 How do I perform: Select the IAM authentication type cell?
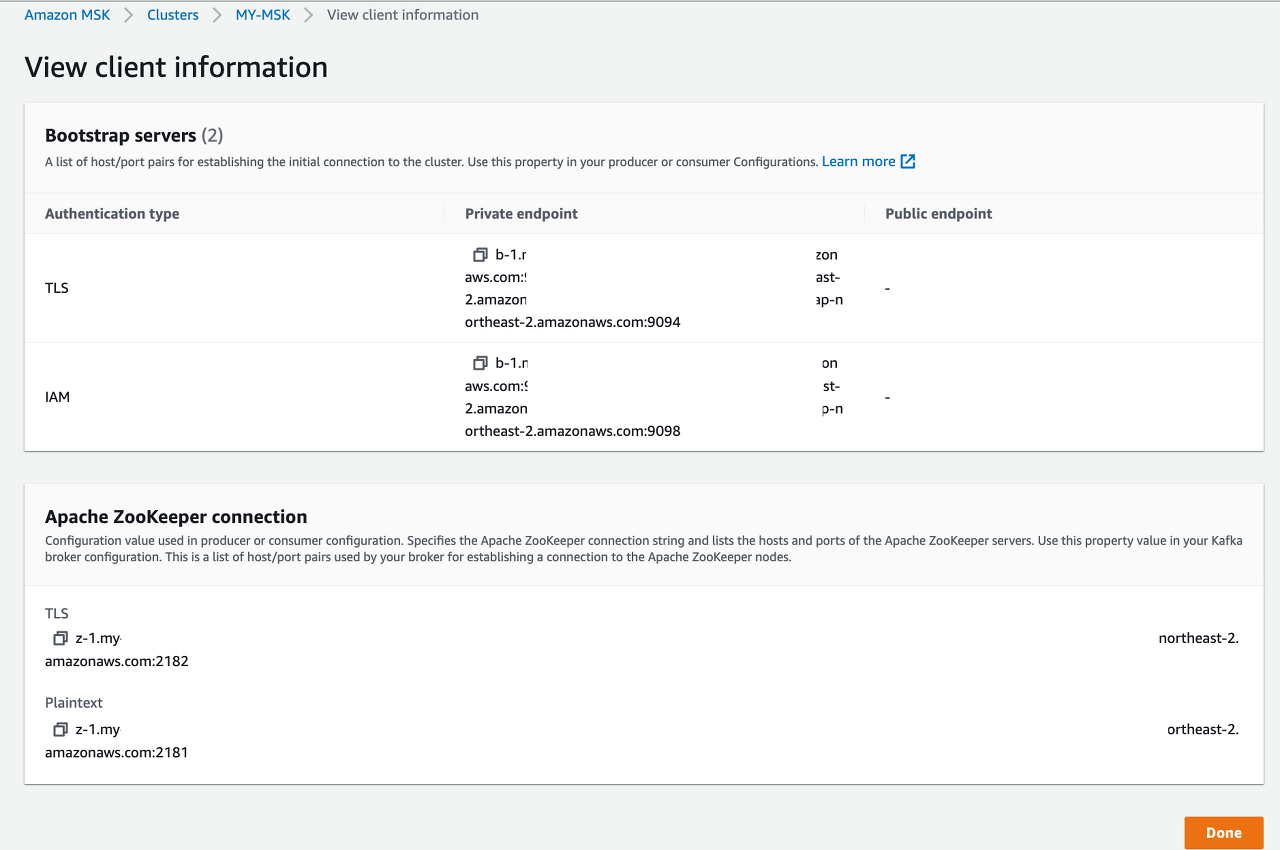coord(58,397)
